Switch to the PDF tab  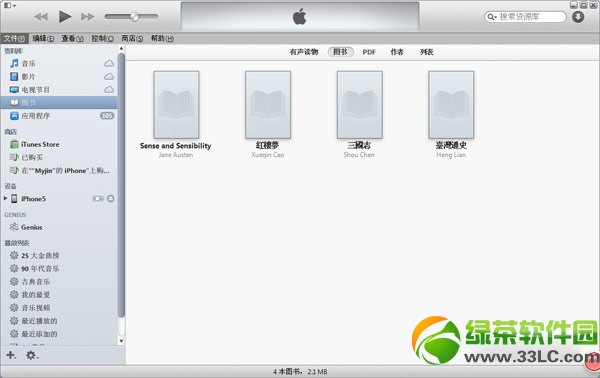click(369, 52)
